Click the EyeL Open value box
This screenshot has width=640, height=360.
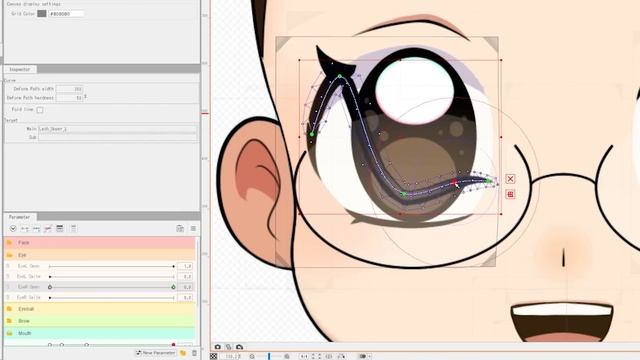185,266
